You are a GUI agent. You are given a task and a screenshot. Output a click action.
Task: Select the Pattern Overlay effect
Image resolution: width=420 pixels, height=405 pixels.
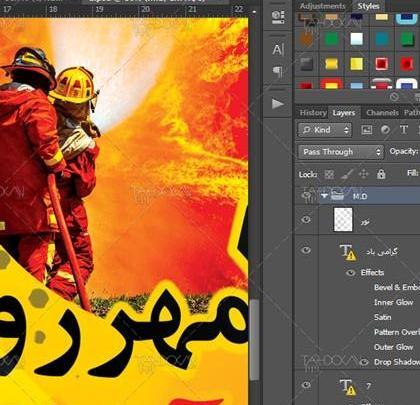click(x=397, y=332)
